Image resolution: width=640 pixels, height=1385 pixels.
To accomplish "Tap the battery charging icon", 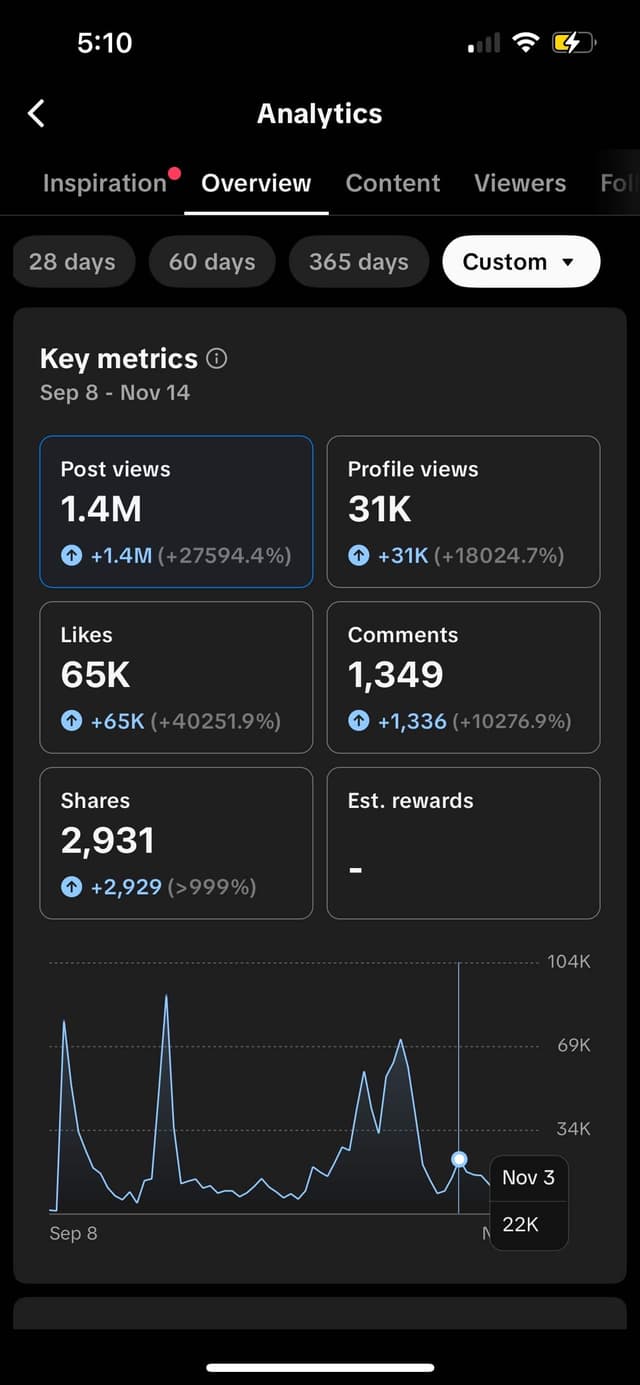I will (x=573, y=42).
